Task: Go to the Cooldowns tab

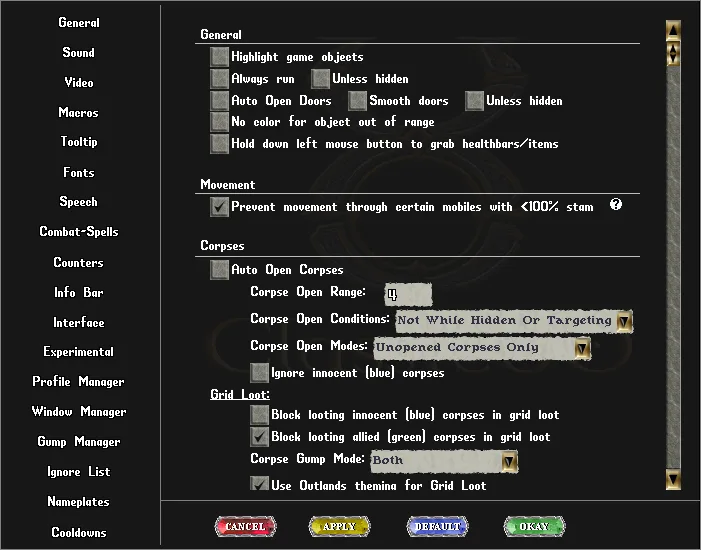Action: 79,532
